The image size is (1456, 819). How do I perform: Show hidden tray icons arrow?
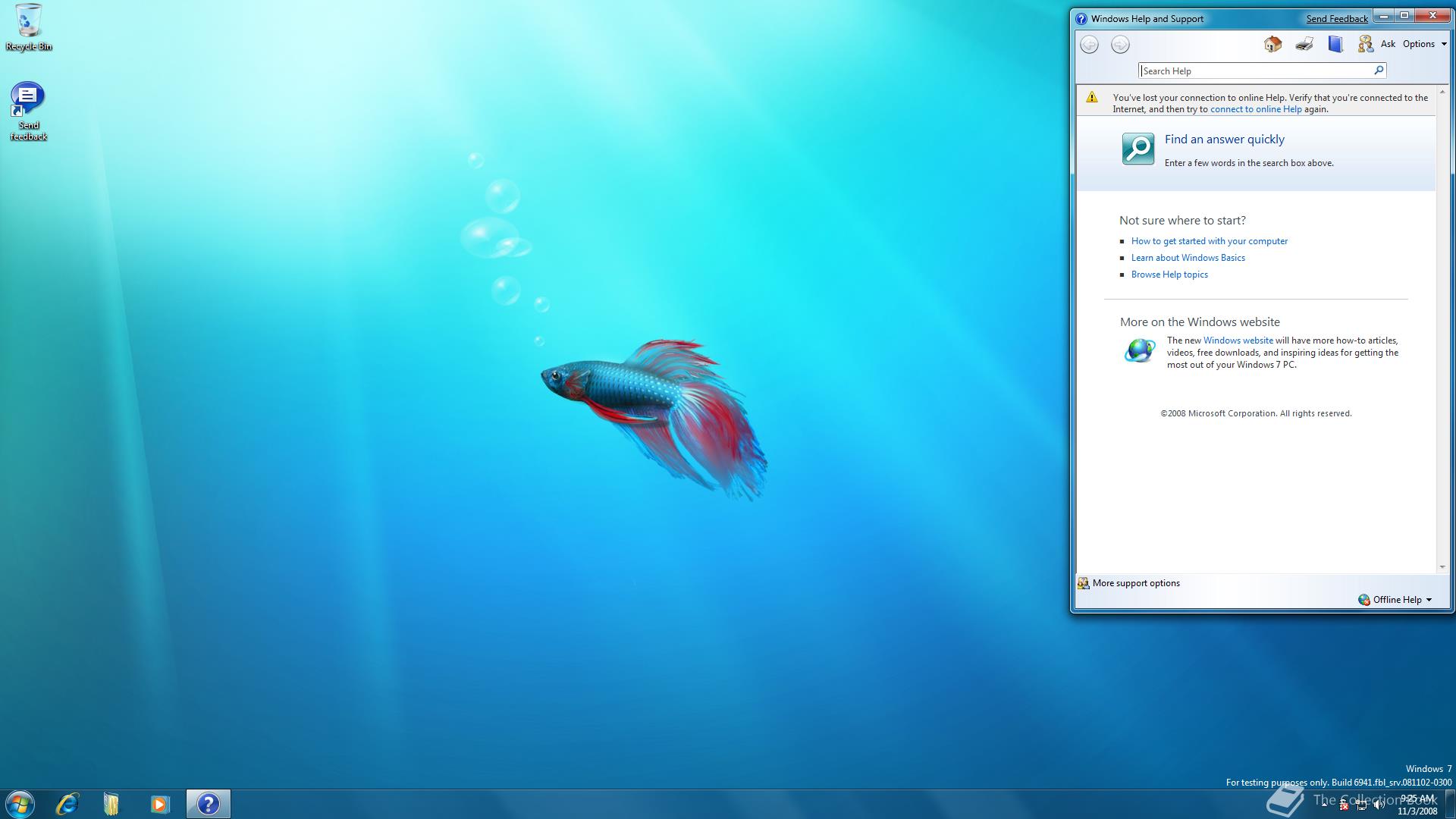1325,804
